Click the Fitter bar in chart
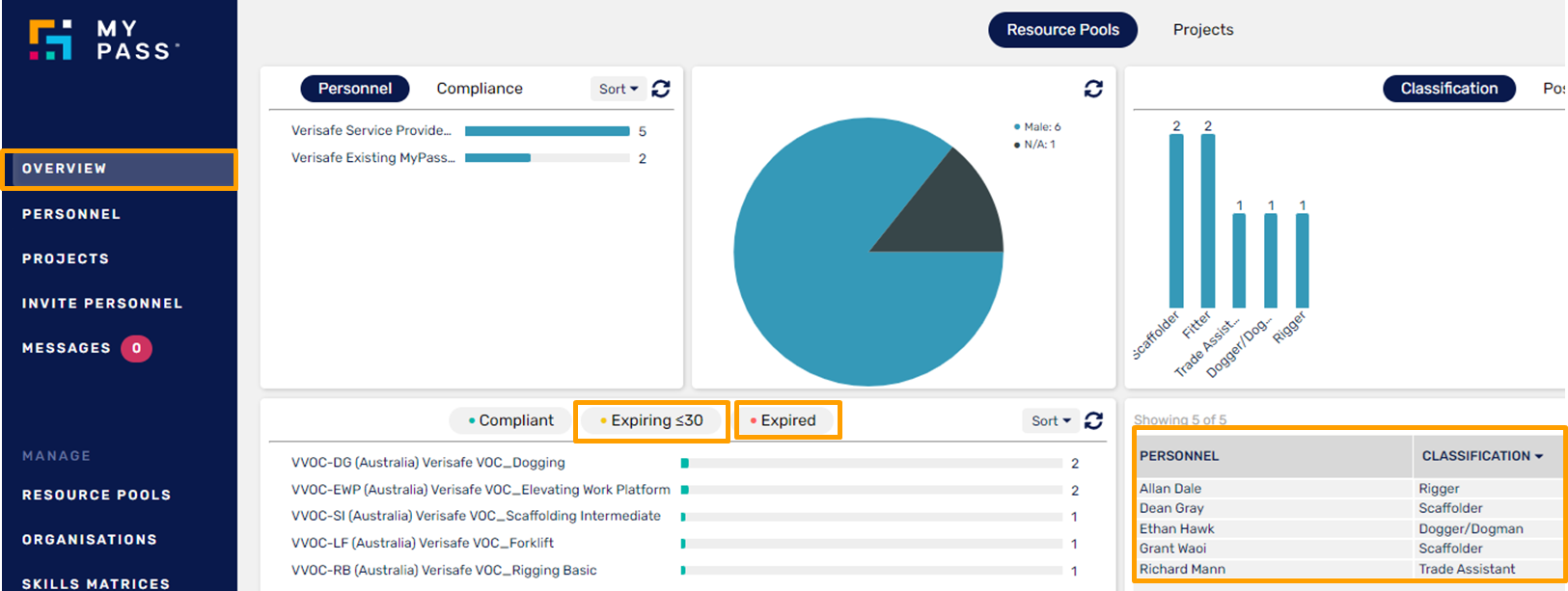1568x591 pixels. pyautogui.click(x=1208, y=221)
